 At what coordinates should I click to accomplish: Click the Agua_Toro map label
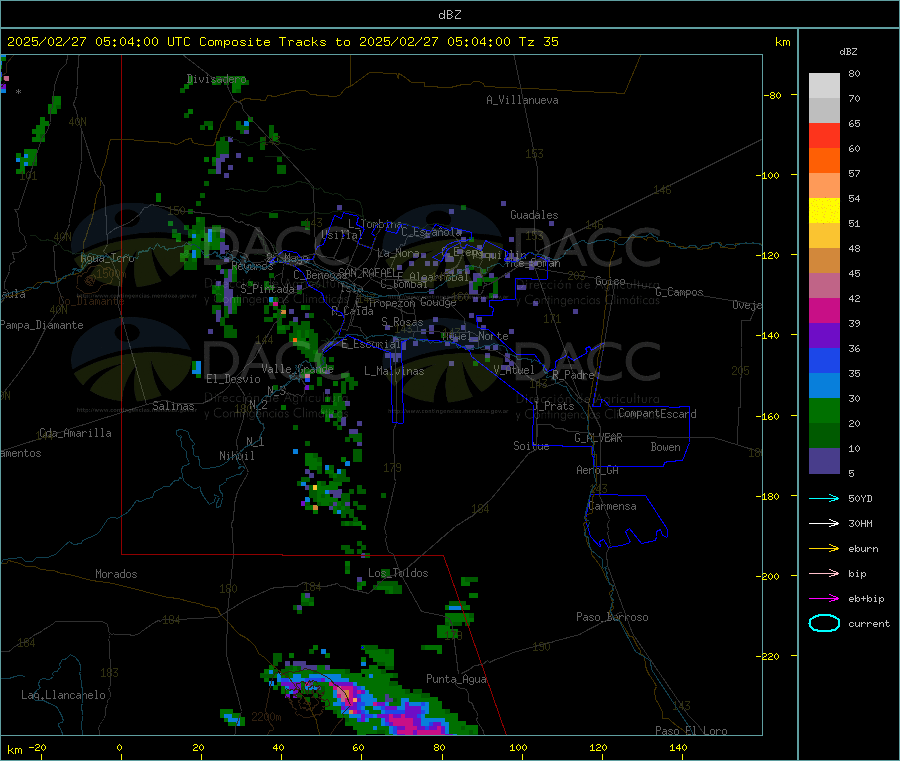107,258
